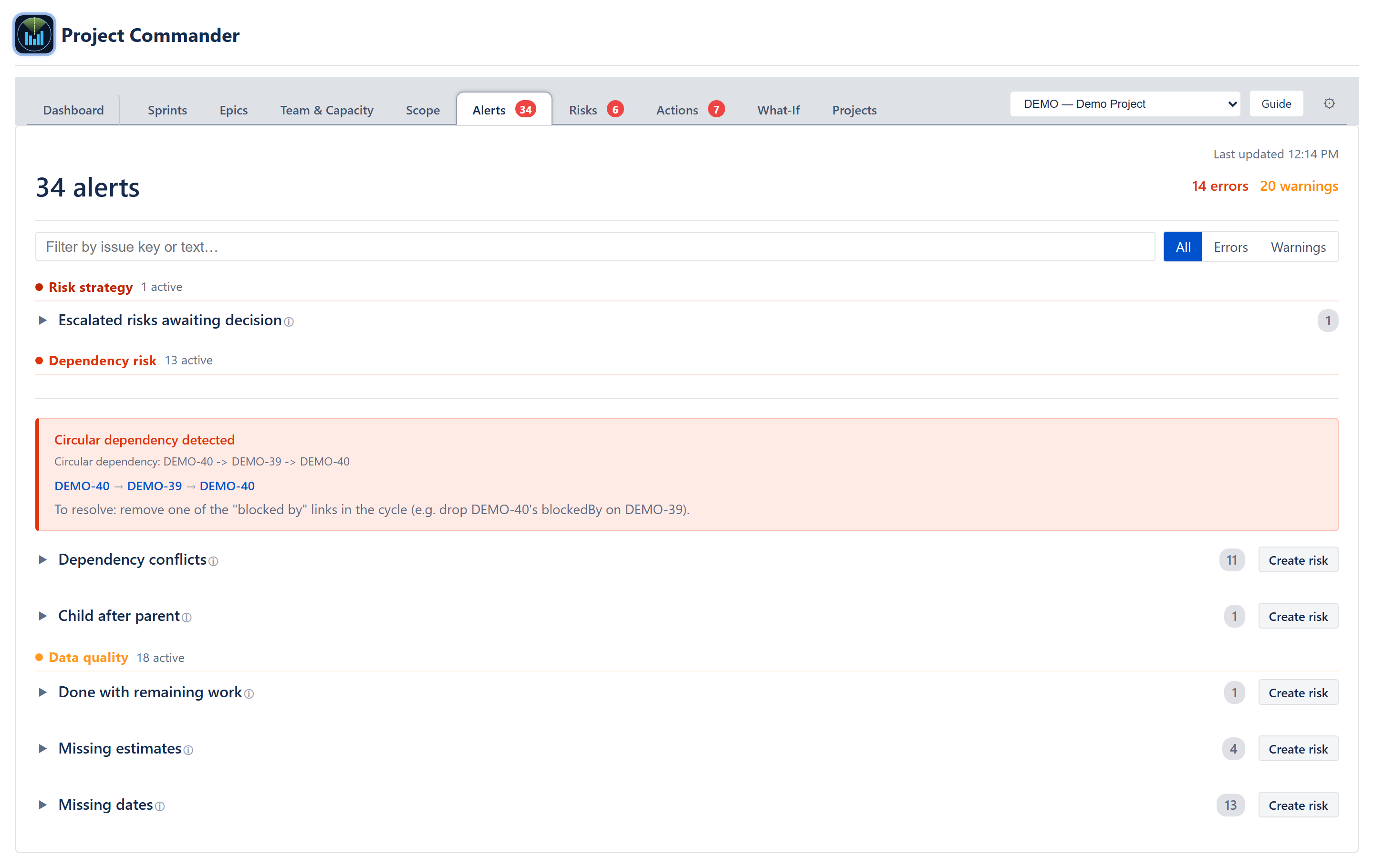The image size is (1374, 868).
Task: Create risk for Missing estimates
Action: pos(1298,749)
